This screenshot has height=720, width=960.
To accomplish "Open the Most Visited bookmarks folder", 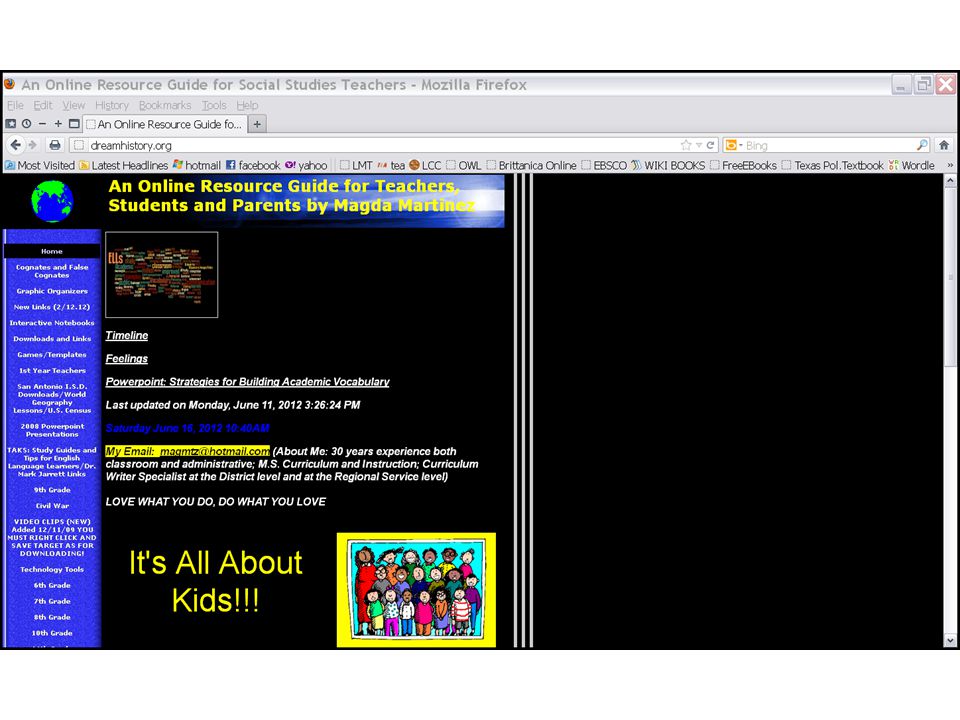I will [x=40, y=165].
